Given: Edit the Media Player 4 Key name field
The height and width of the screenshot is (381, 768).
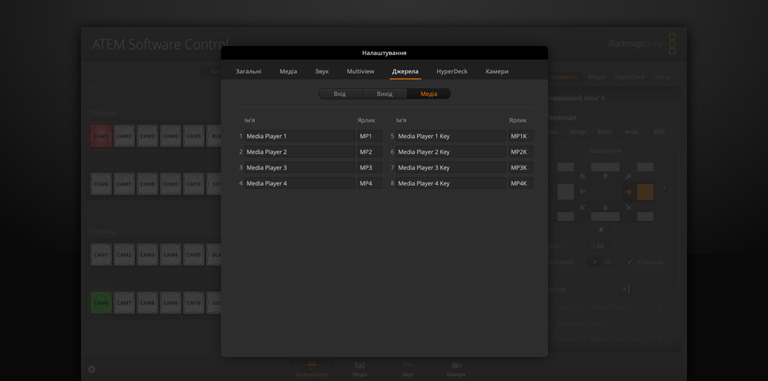Looking at the screenshot, I should [x=451, y=183].
